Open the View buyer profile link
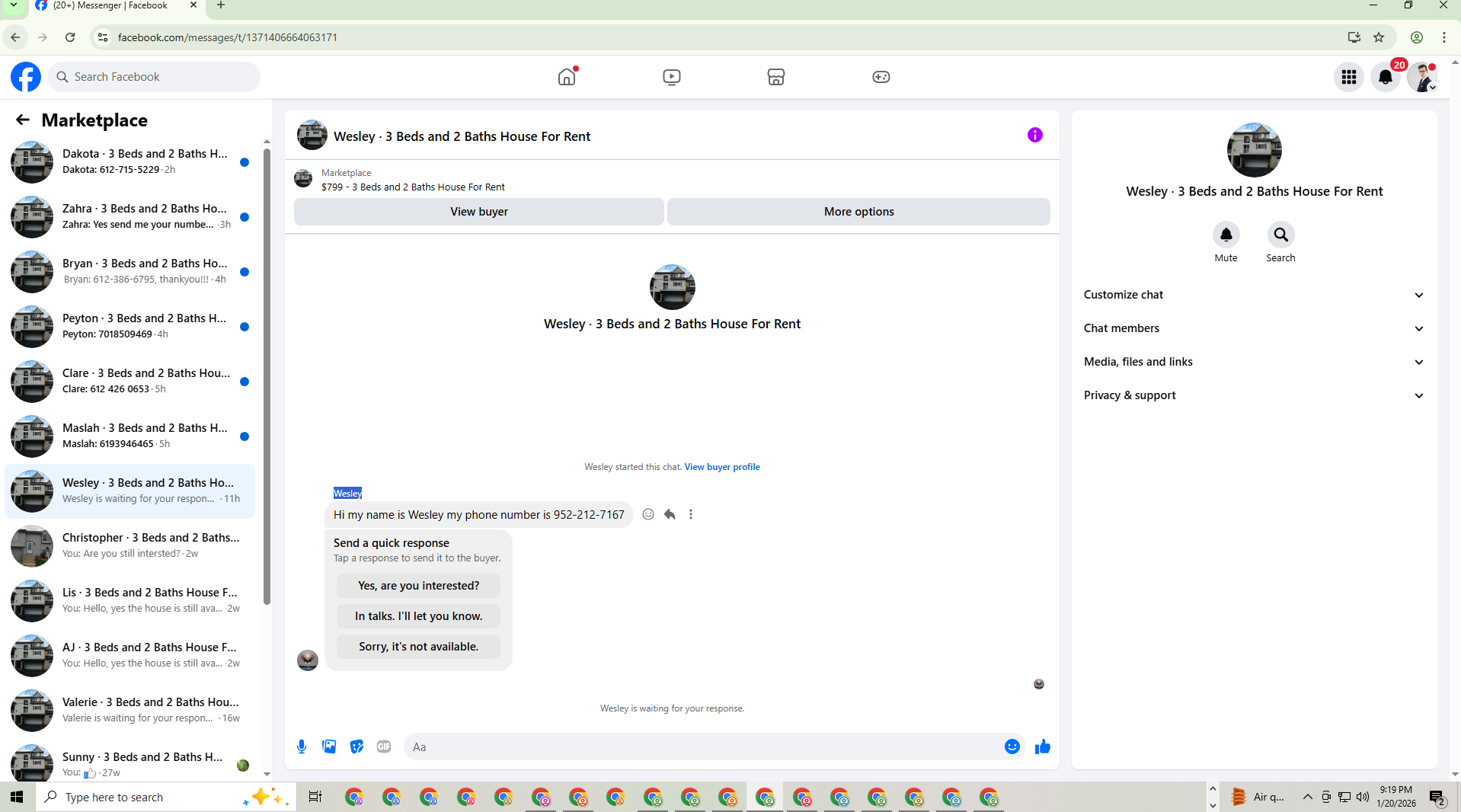This screenshot has height=812, width=1461. pos(722,467)
